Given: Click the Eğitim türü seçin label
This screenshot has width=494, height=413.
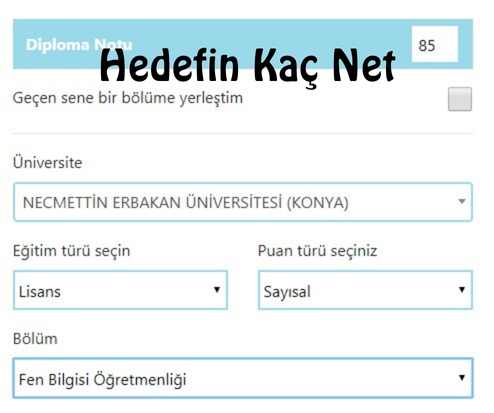Looking at the screenshot, I should [x=71, y=251].
